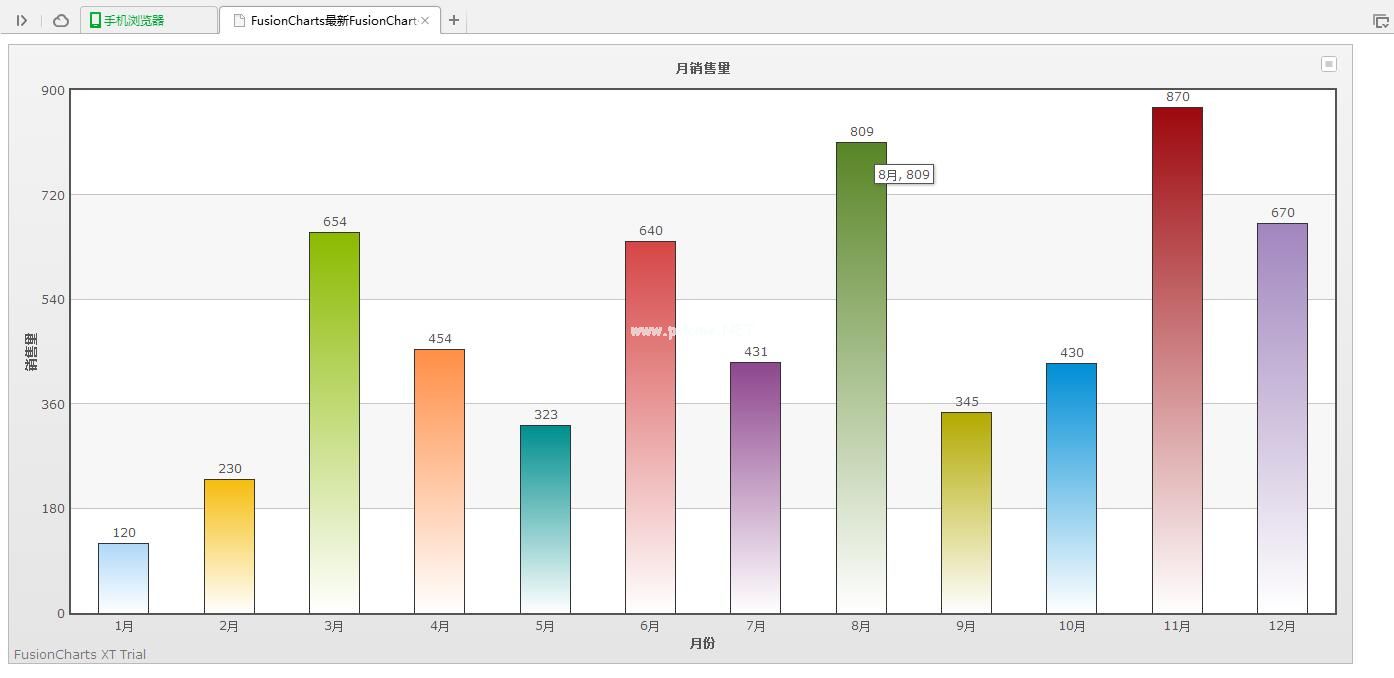Viewport: 1394px width, 678px height.
Task: Open a new tab with plus button
Action: click(454, 20)
